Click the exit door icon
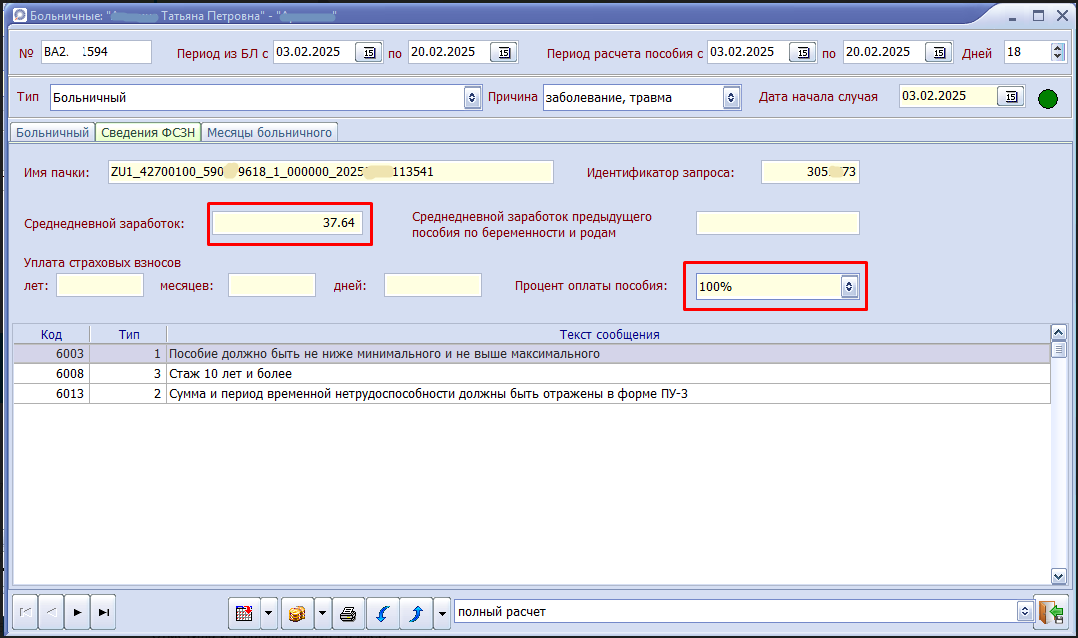Image resolution: width=1078 pixels, height=638 pixels. pos(1049,612)
